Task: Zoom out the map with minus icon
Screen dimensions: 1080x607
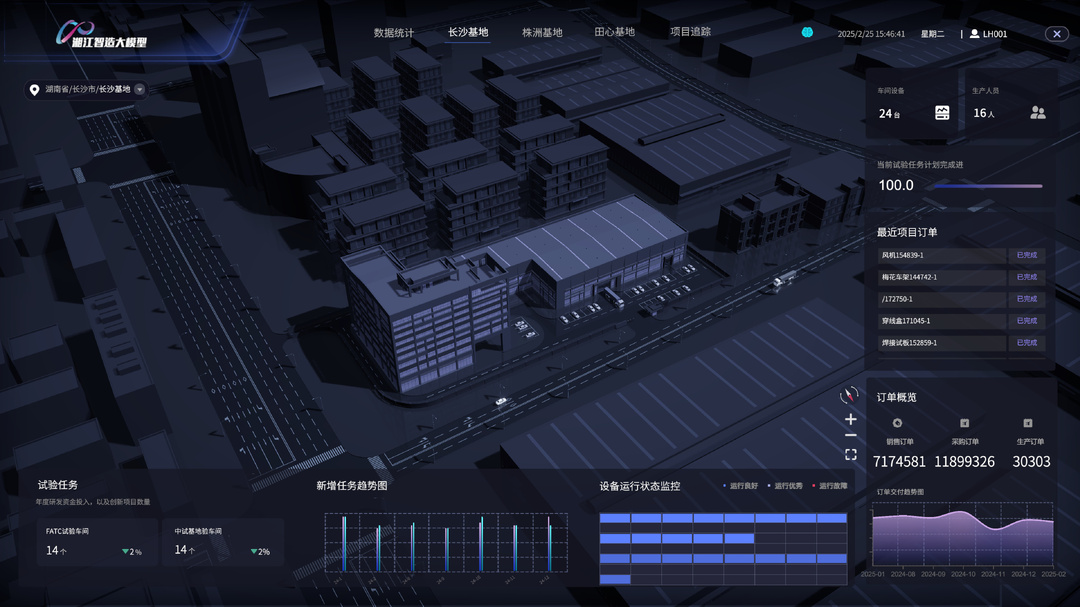Action: (851, 435)
